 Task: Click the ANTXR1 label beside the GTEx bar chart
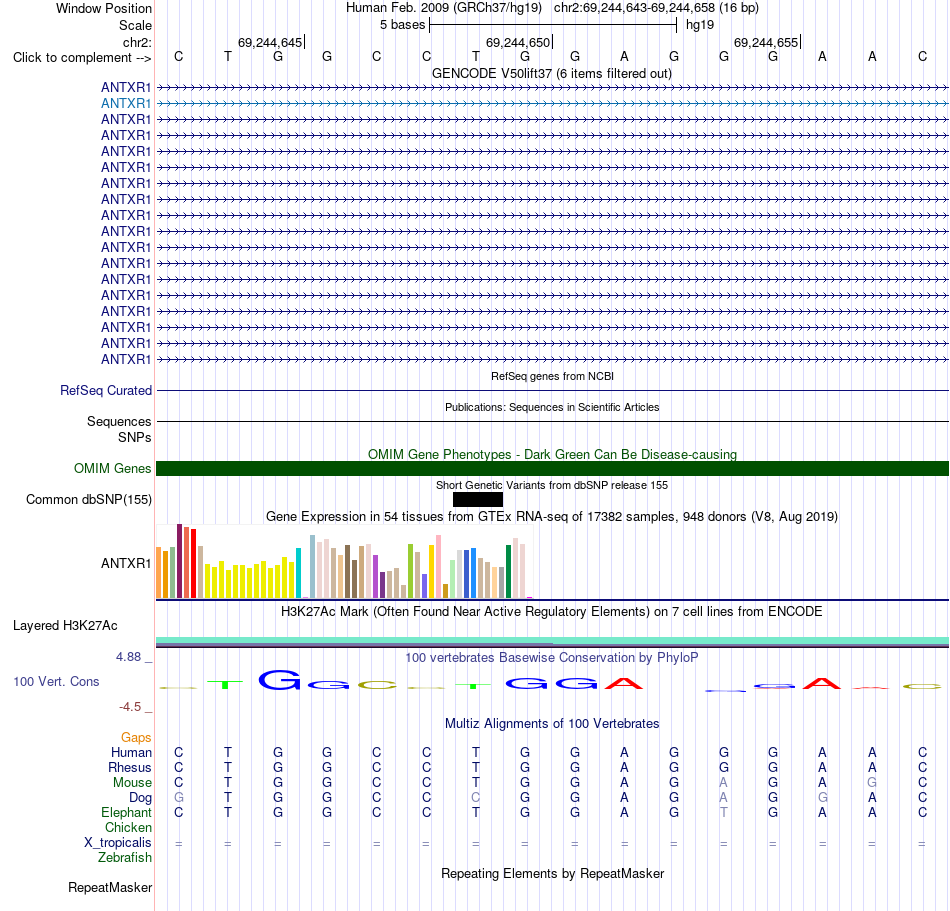pyautogui.click(x=126, y=563)
